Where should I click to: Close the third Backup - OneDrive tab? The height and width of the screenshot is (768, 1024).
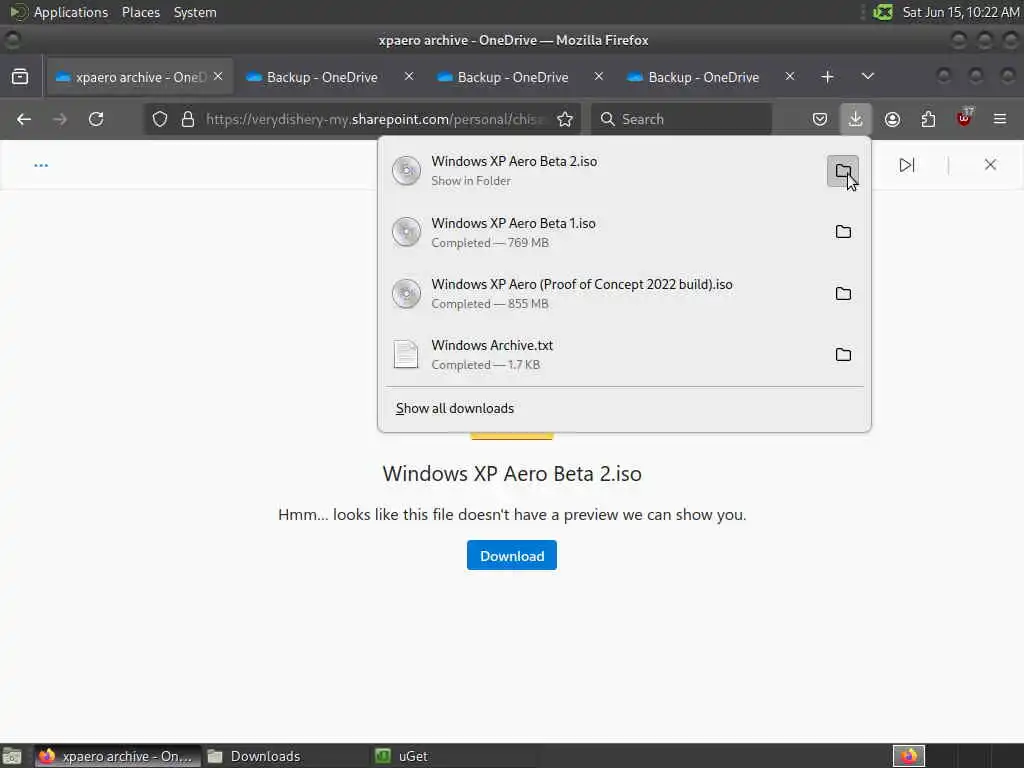(790, 76)
